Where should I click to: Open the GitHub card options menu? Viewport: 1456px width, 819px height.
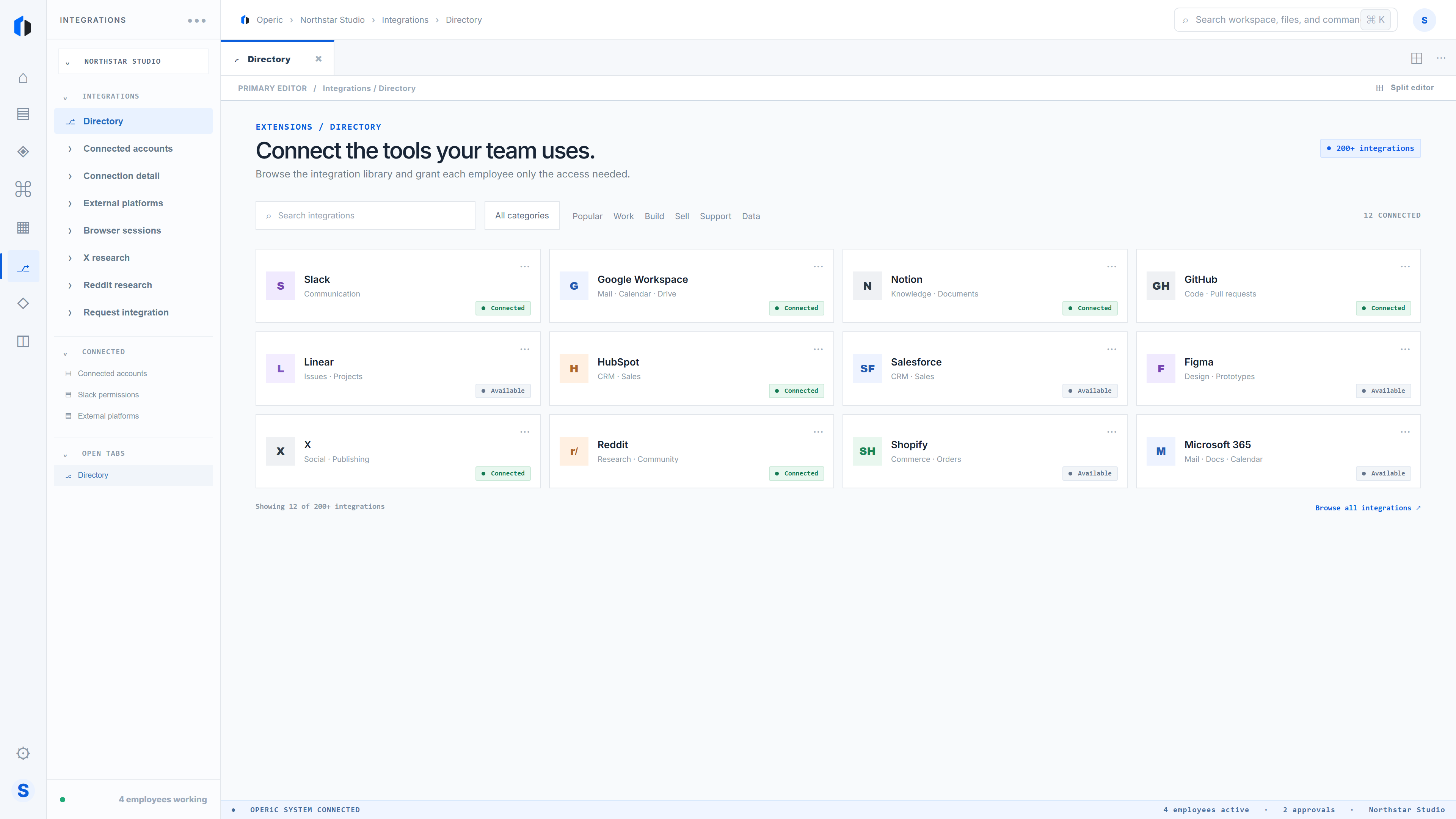(x=1405, y=266)
